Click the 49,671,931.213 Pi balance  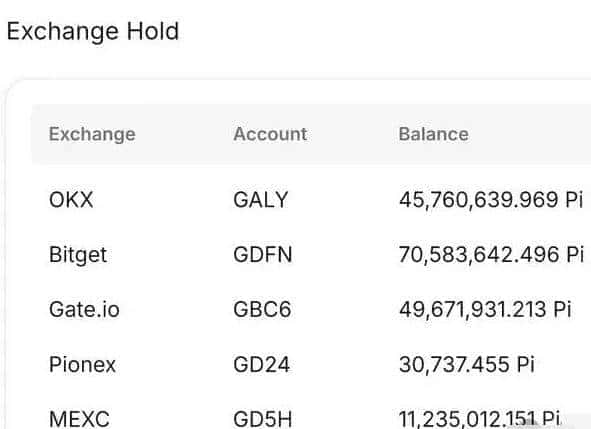pos(485,310)
